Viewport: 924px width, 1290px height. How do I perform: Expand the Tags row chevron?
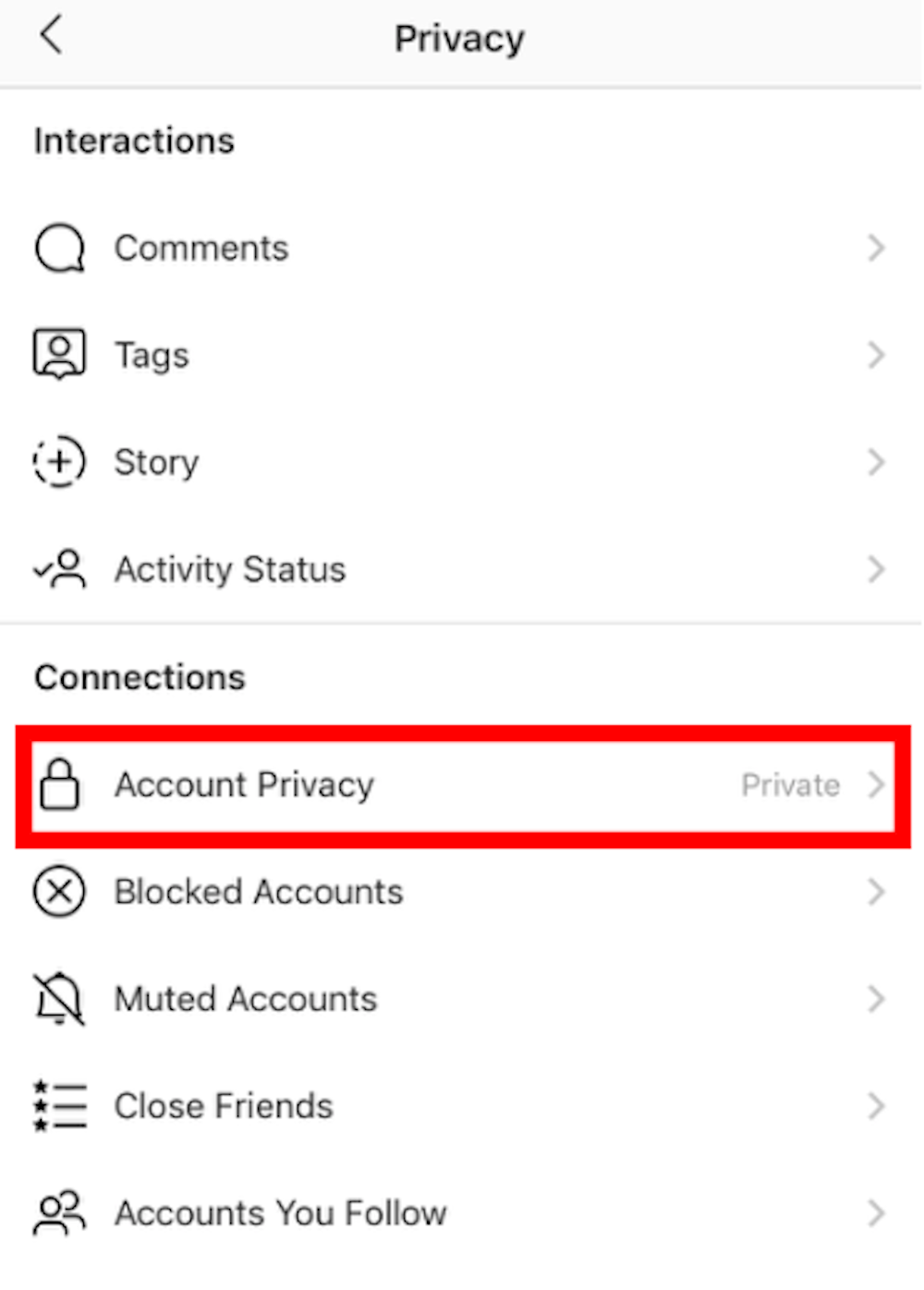pyautogui.click(x=876, y=355)
